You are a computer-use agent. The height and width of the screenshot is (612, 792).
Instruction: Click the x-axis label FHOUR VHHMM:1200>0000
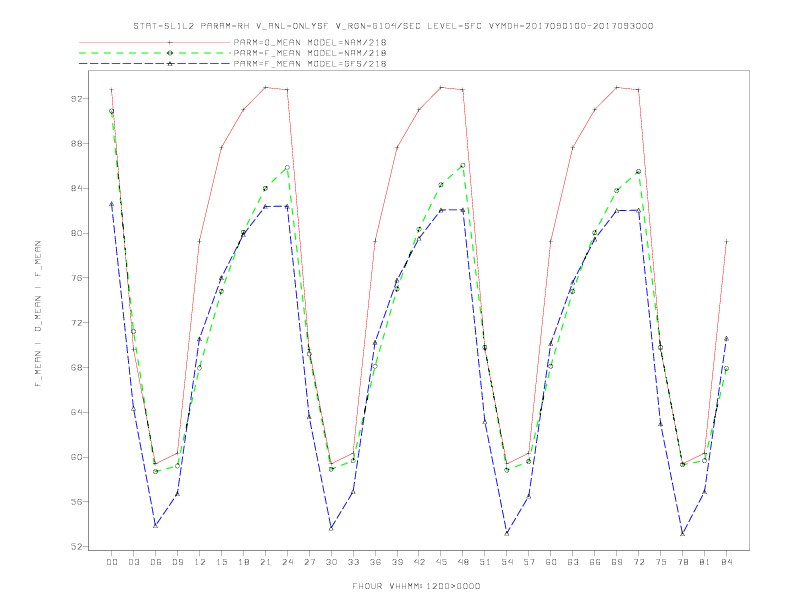pyautogui.click(x=416, y=586)
